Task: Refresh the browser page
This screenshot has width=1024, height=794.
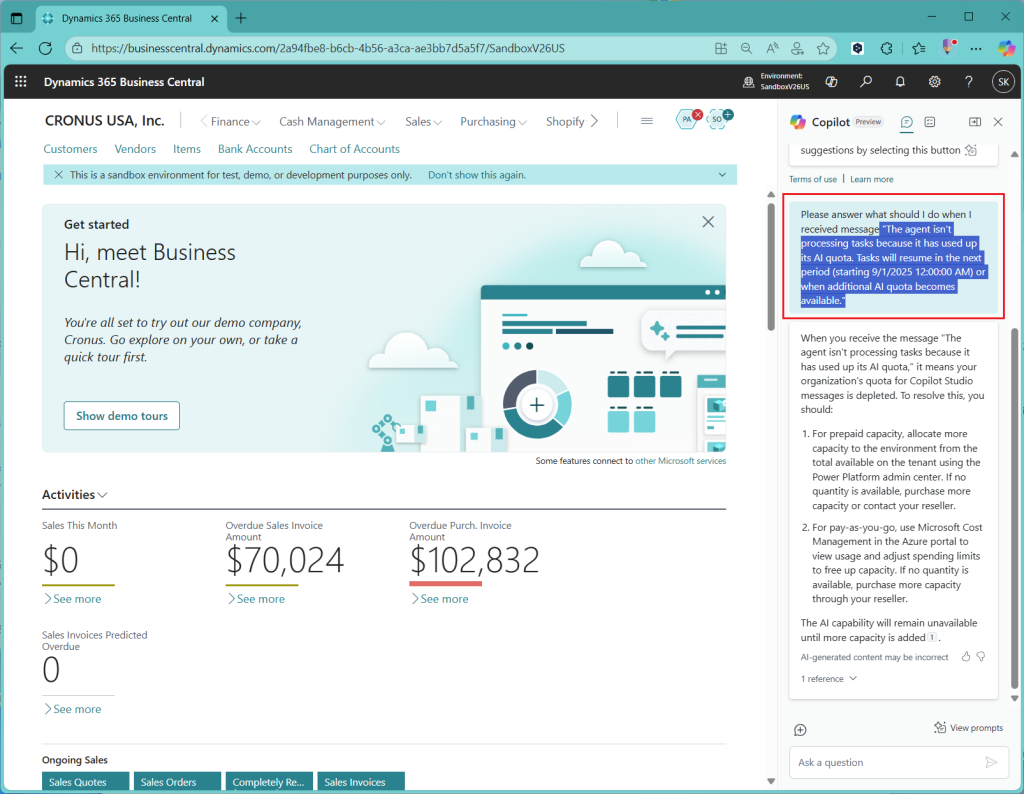Action: 45,48
